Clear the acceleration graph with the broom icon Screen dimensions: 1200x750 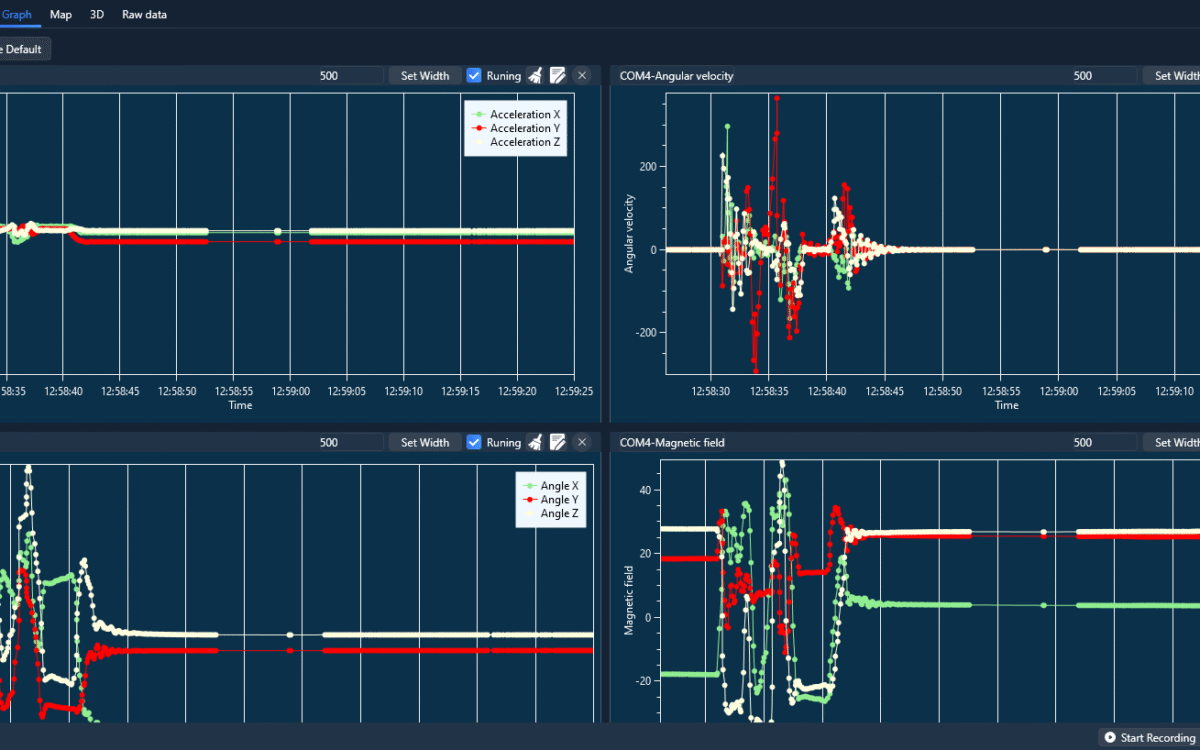(535, 76)
